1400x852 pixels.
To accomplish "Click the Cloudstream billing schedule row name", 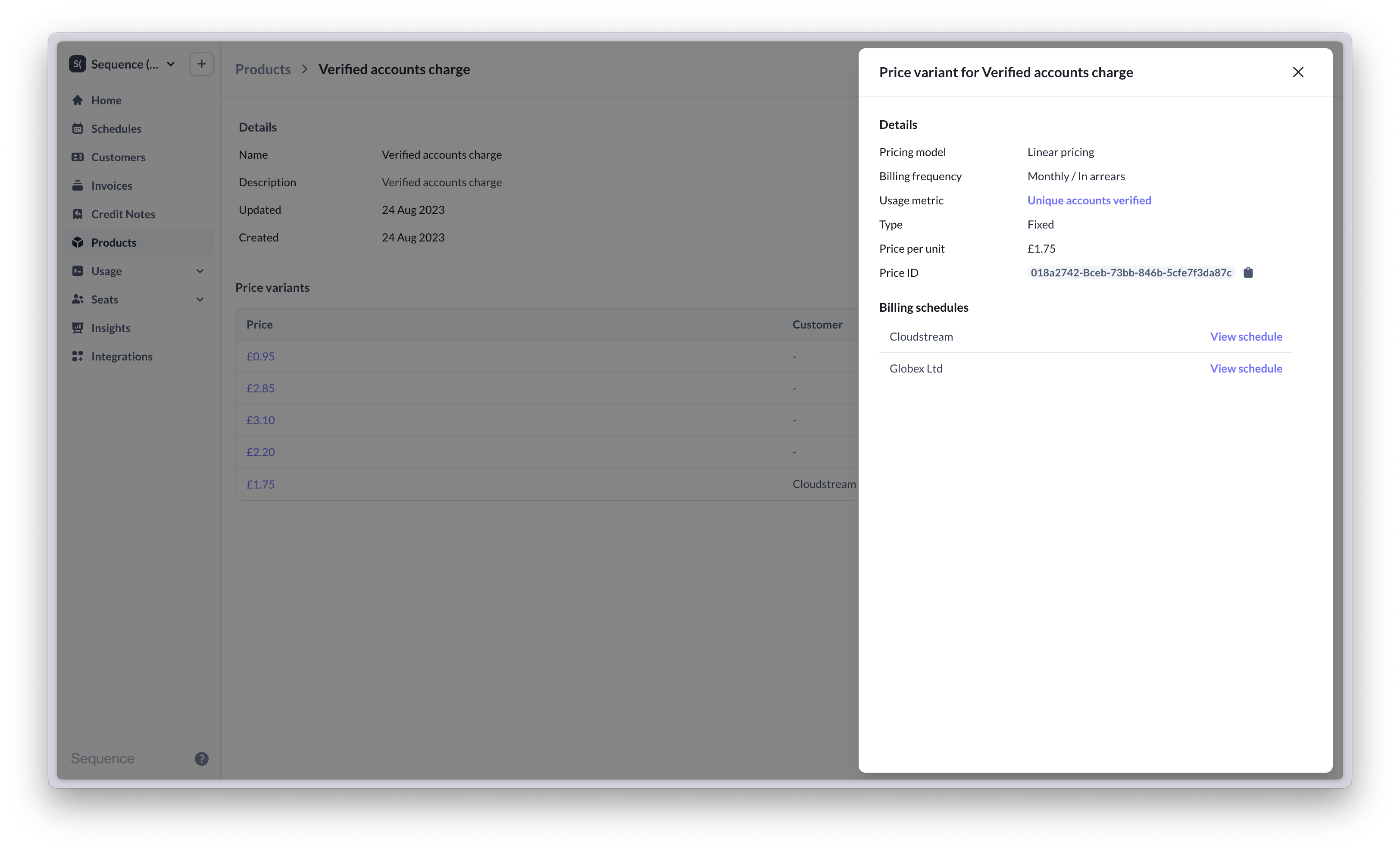I will tap(921, 336).
